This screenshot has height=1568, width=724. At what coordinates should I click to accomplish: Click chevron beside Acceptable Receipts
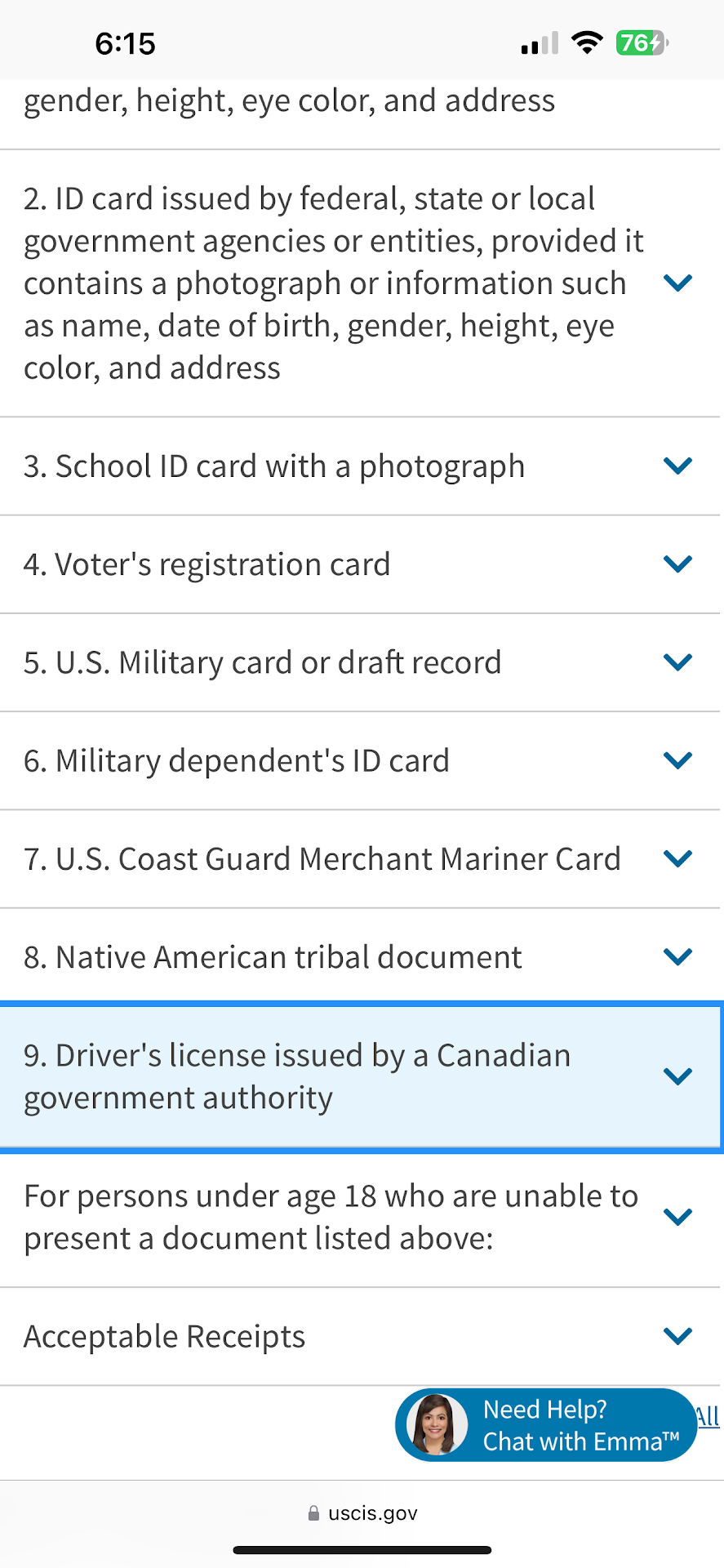(677, 1336)
